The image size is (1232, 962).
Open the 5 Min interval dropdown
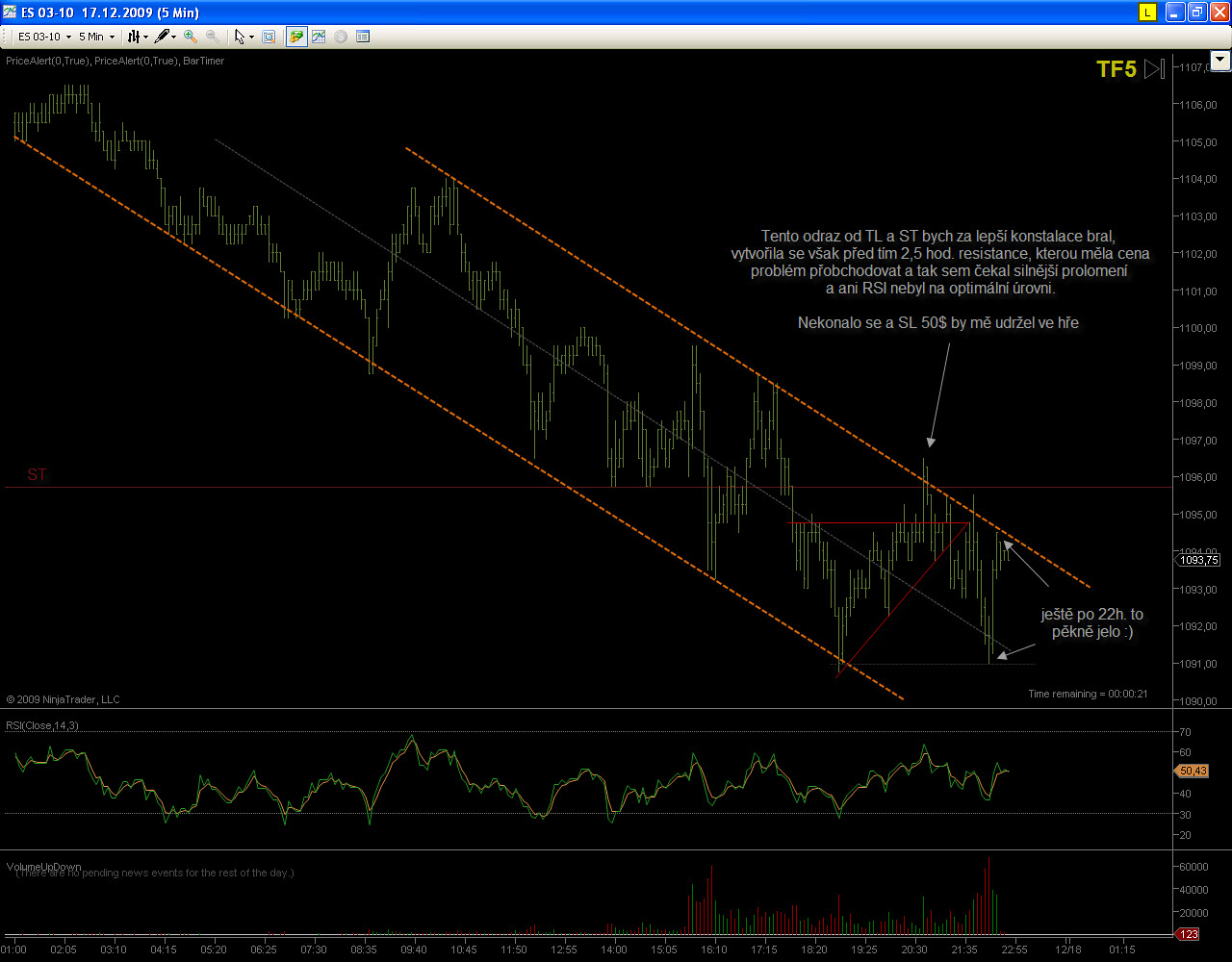click(x=96, y=37)
